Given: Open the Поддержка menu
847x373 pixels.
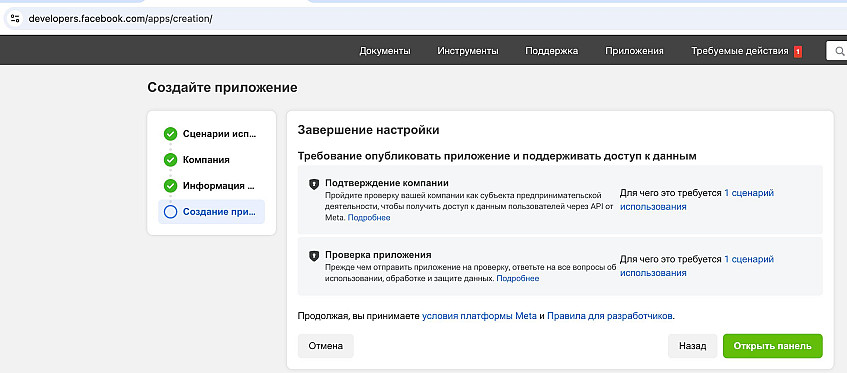Looking at the screenshot, I should pyautogui.click(x=552, y=51).
